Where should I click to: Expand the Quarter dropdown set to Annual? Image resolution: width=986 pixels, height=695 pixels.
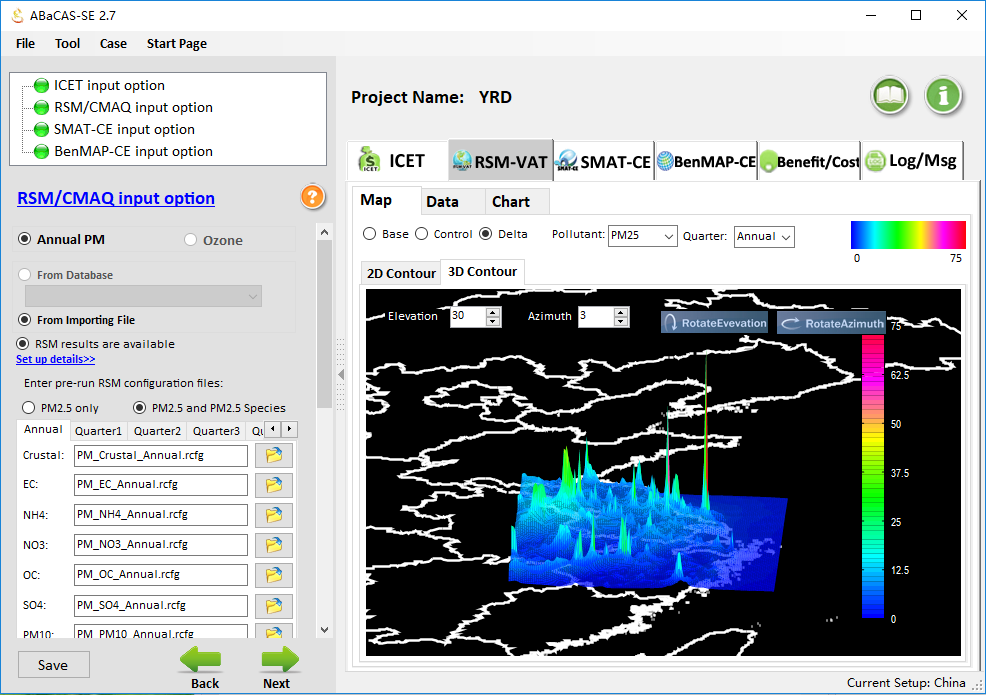[764, 236]
